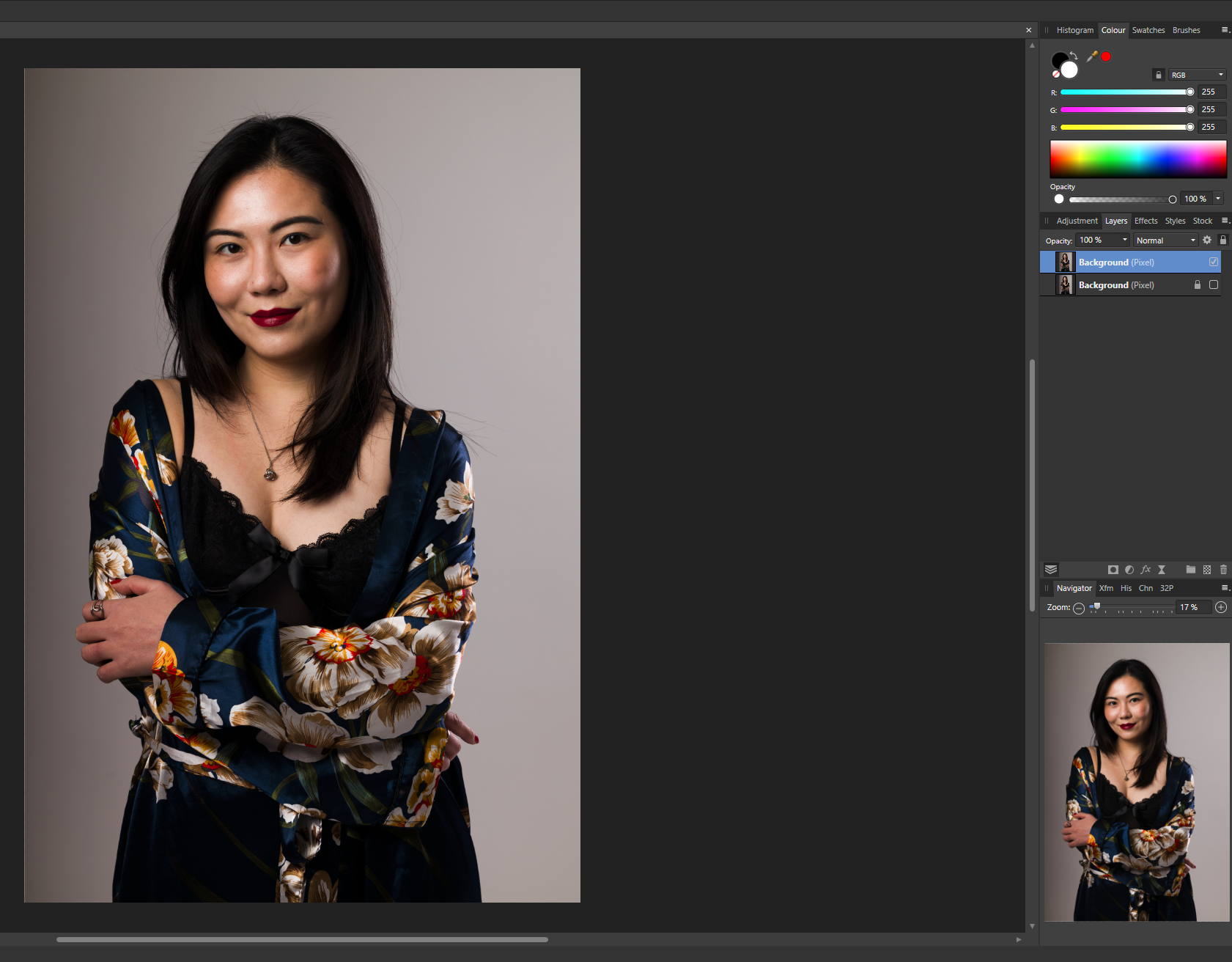The image size is (1232, 962).
Task: Swap the primary and secondary colours
Action: click(x=1074, y=56)
